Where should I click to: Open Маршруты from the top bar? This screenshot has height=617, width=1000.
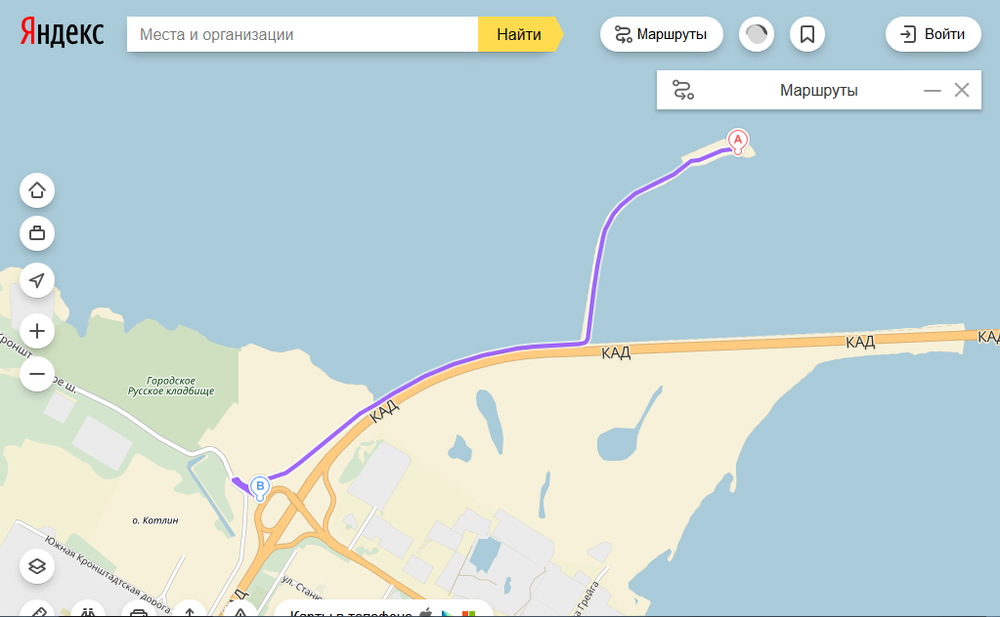661,34
